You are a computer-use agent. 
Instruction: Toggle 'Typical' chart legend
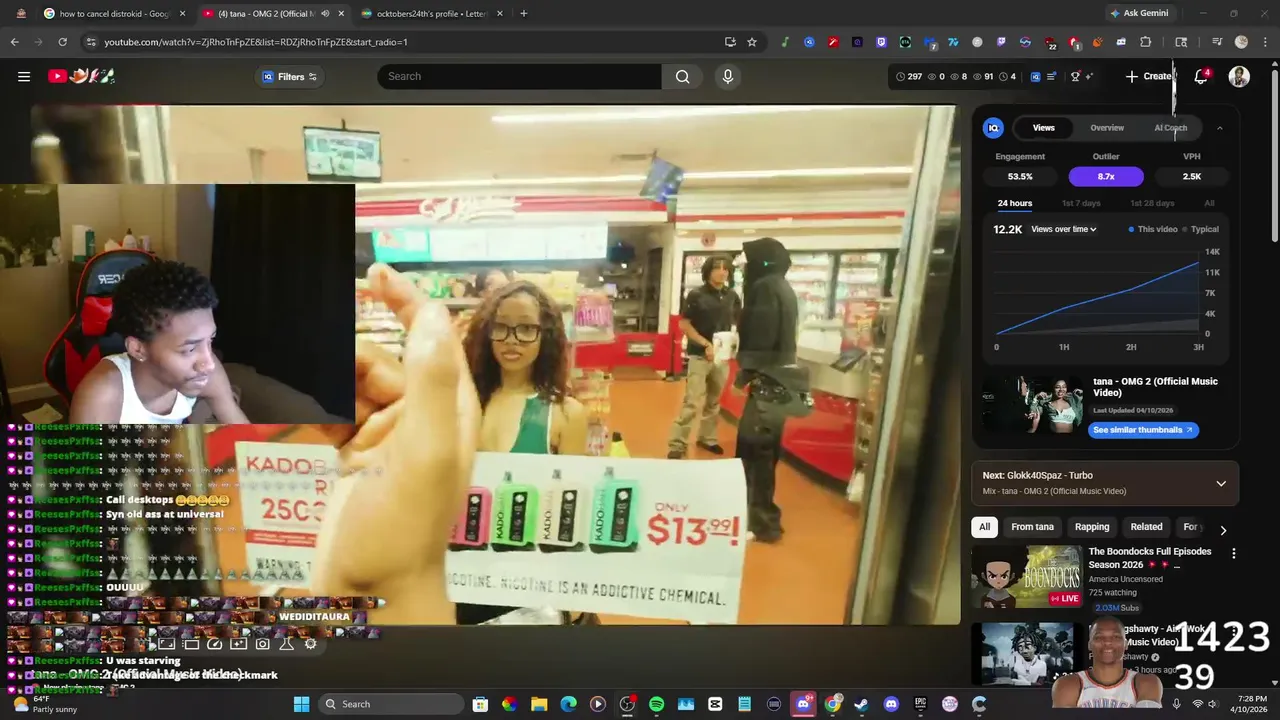coord(1201,229)
